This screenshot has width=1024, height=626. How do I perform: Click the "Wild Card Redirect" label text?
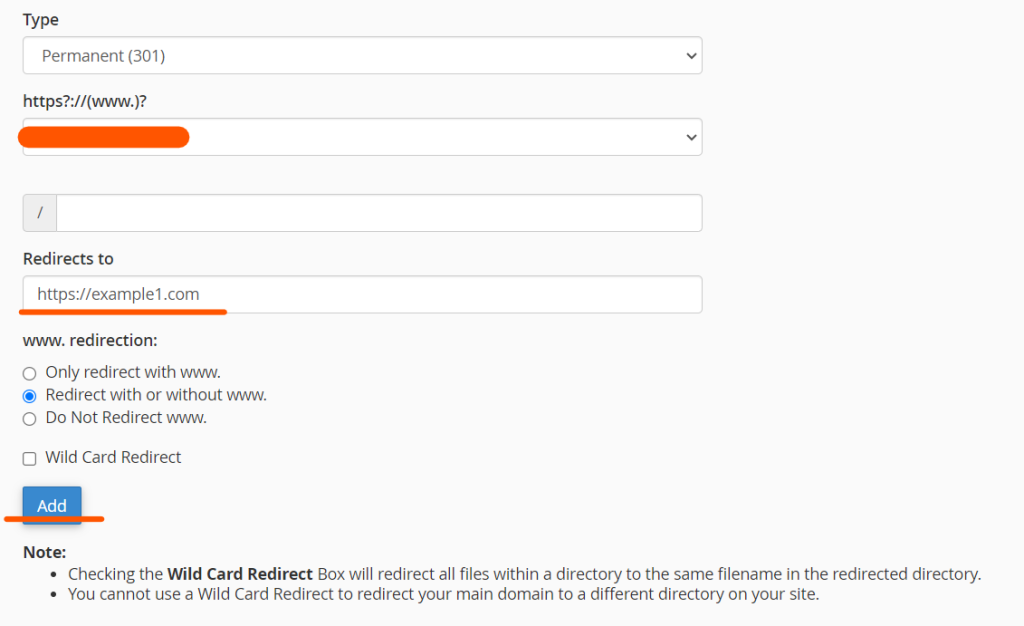(x=112, y=457)
